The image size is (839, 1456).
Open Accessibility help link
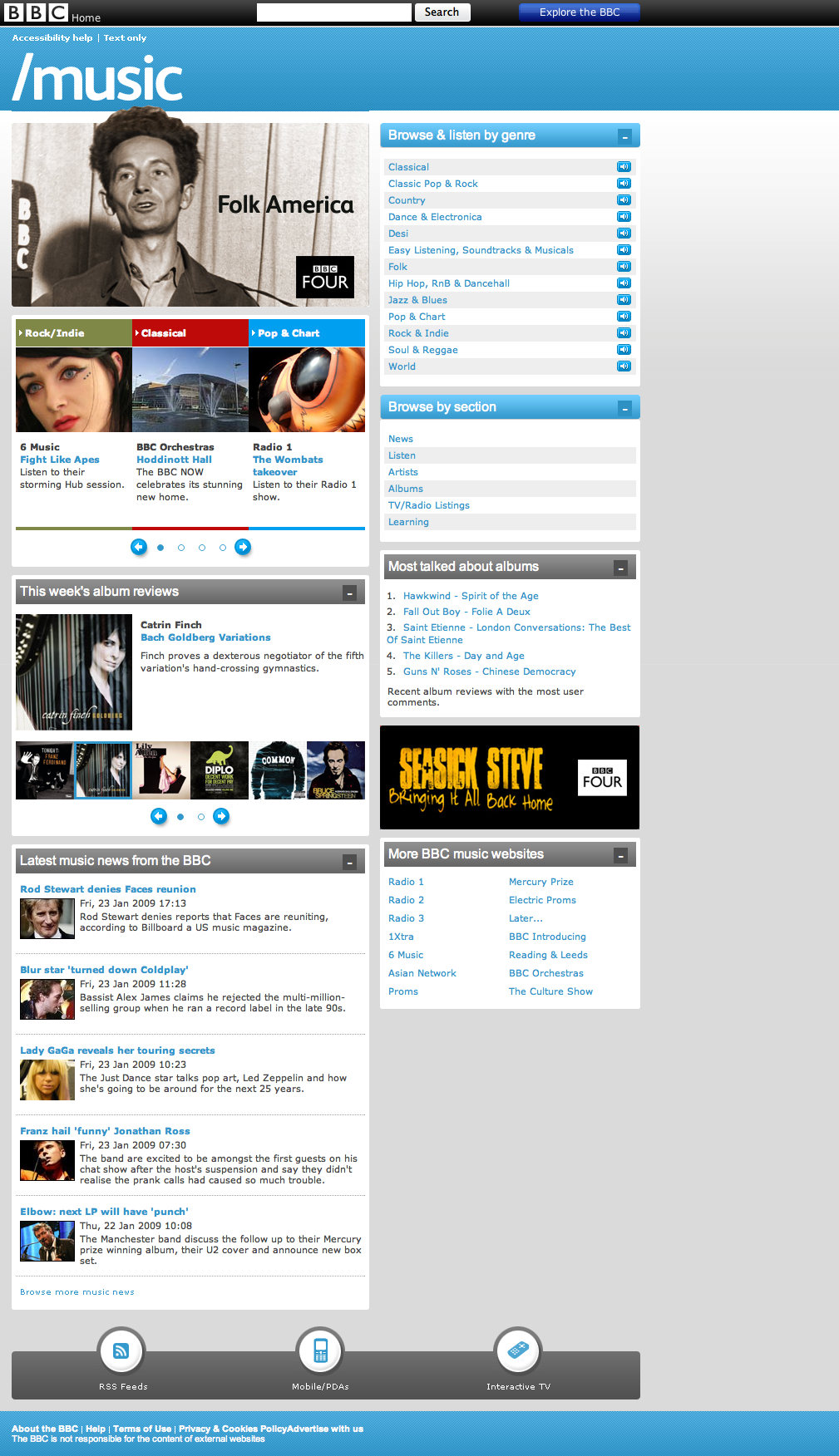tap(52, 38)
